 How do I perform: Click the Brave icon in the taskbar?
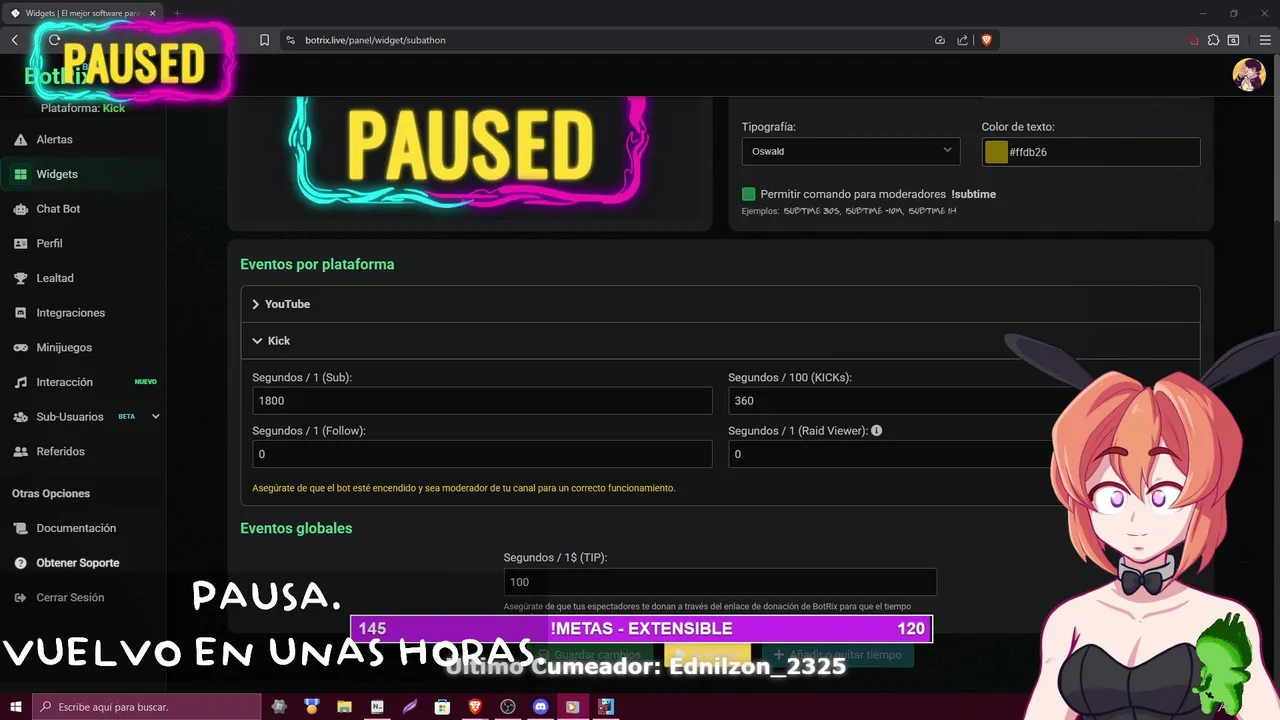(475, 707)
